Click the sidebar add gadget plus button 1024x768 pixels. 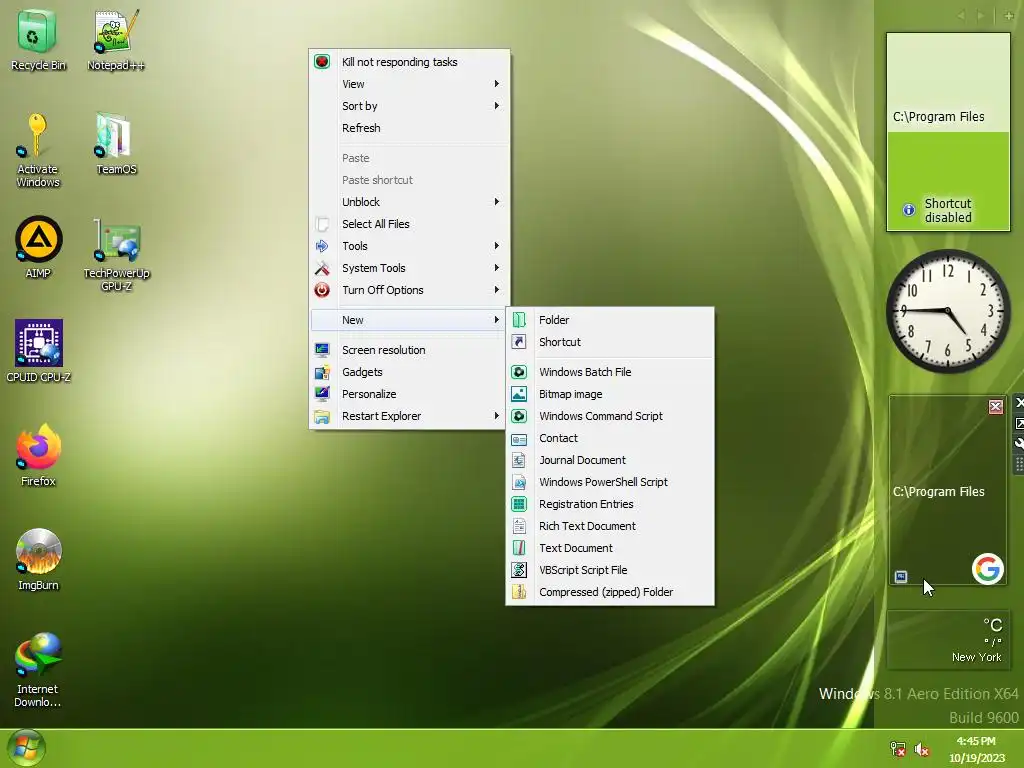click(1008, 16)
